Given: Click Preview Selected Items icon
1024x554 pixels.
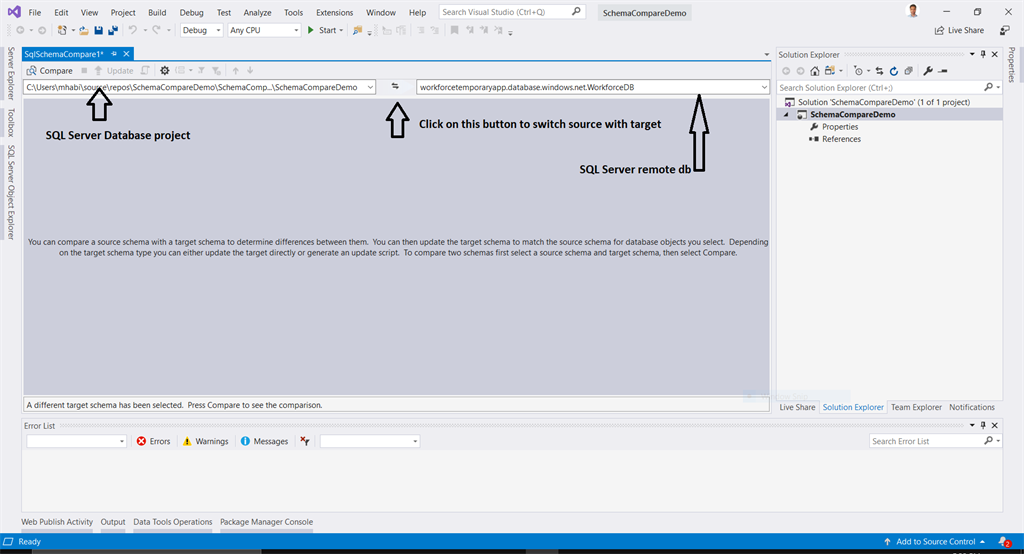Looking at the screenshot, I should pyautogui.click(x=942, y=71).
